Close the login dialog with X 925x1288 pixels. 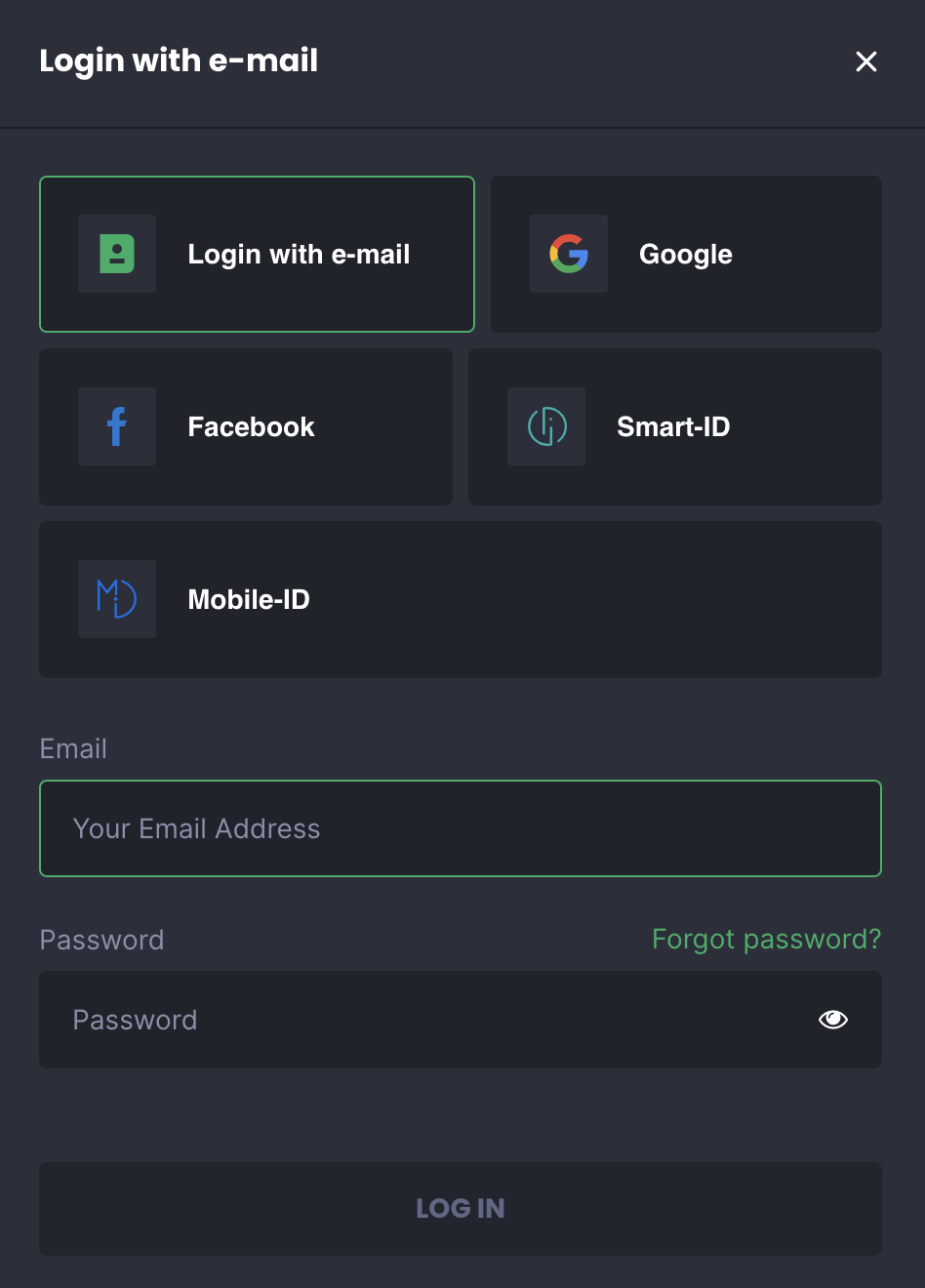coord(866,61)
